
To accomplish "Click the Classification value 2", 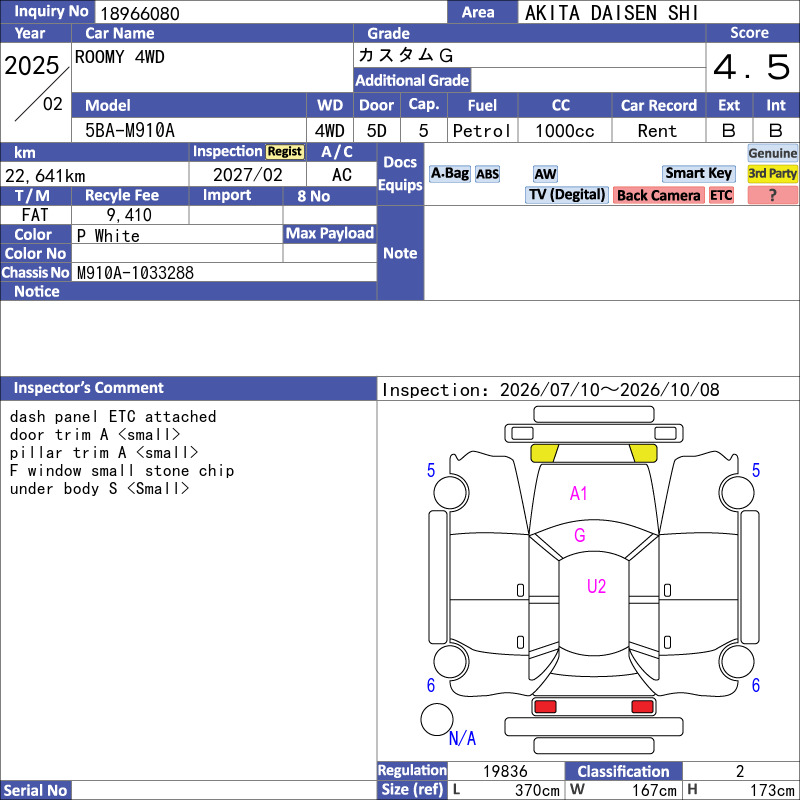I will pyautogui.click(x=740, y=771).
